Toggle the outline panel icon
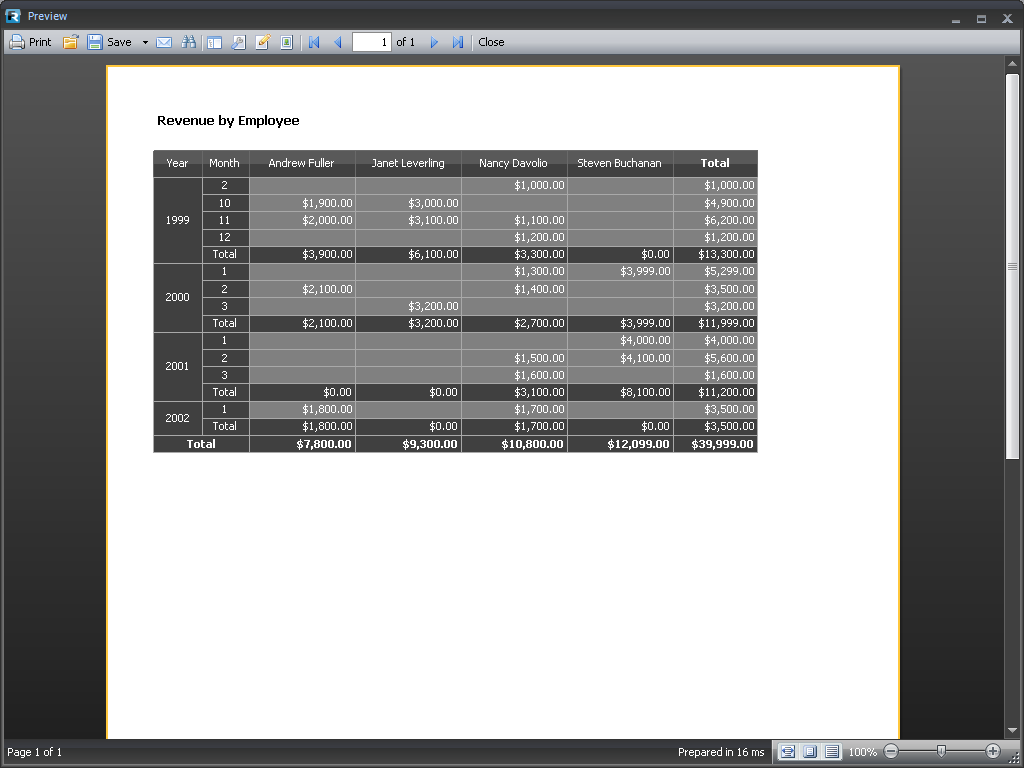Image resolution: width=1024 pixels, height=768 pixels. coord(214,42)
